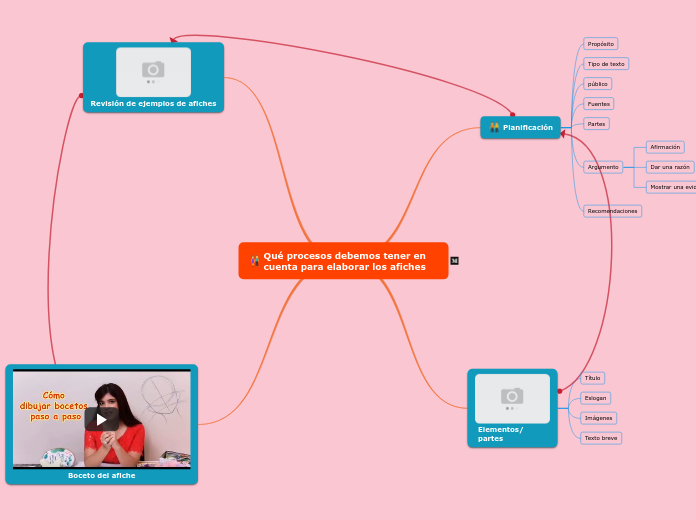Select the 'Mostrar una evid' subtopic
The width and height of the screenshot is (696, 520).
point(671,187)
